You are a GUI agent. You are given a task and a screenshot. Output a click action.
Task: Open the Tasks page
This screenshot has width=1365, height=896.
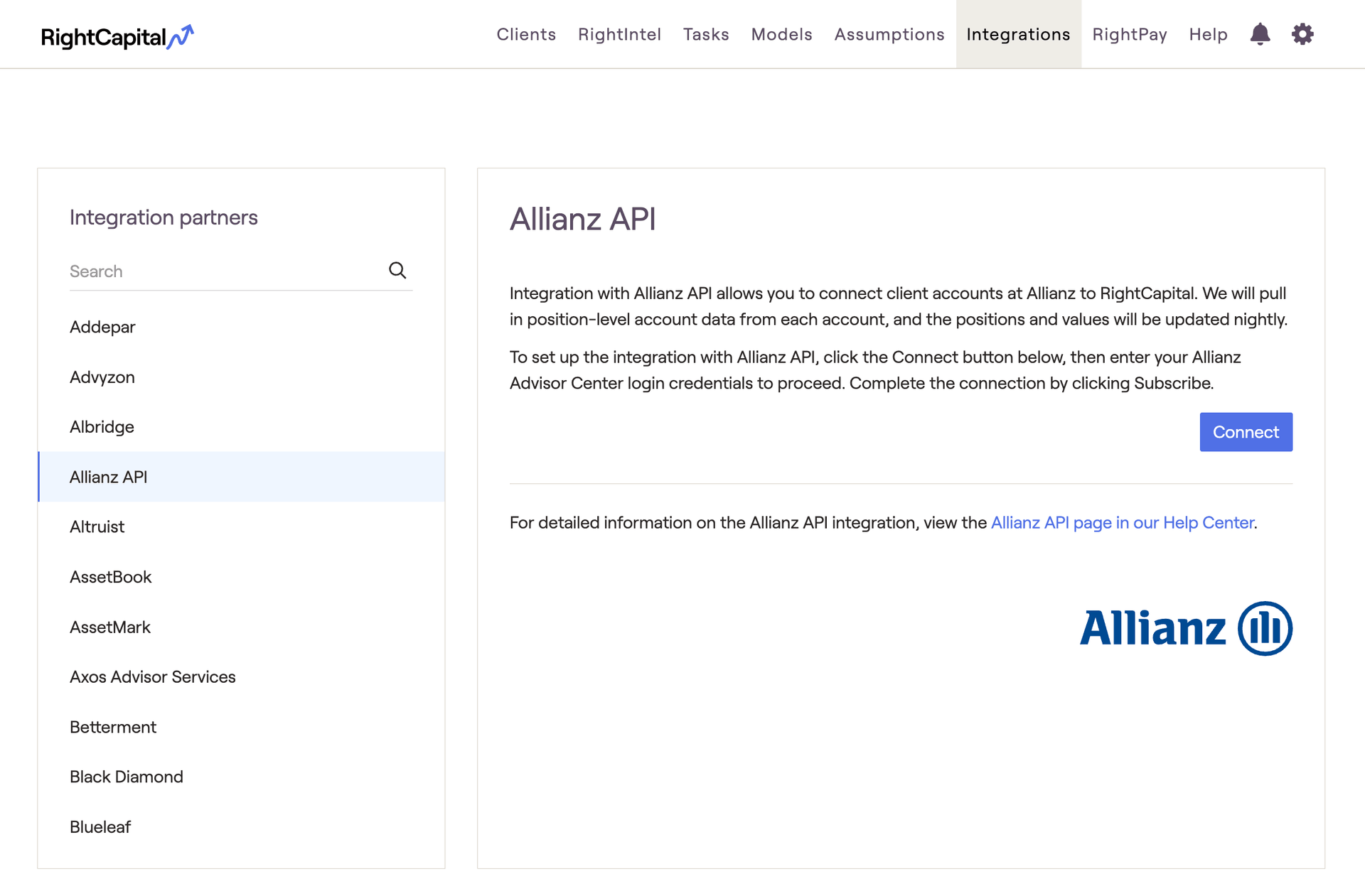[x=706, y=34]
